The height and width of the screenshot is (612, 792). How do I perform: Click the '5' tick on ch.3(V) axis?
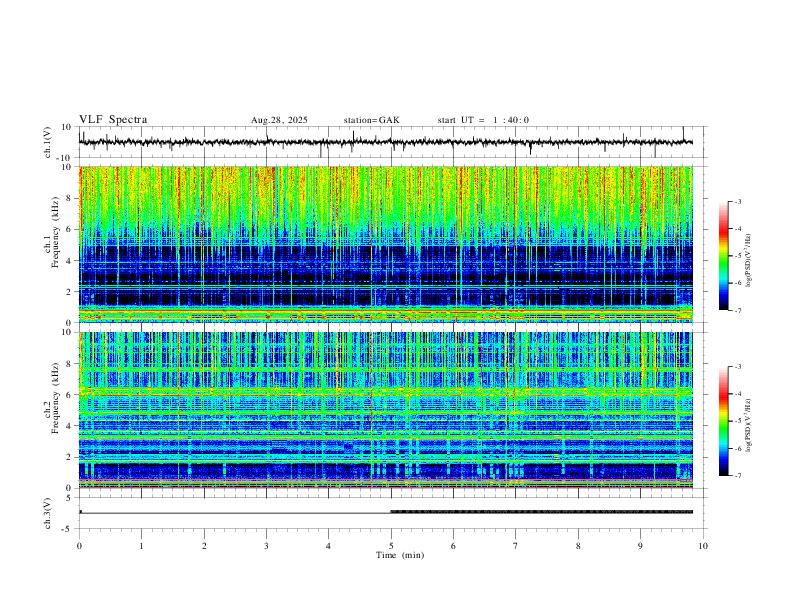(69, 498)
